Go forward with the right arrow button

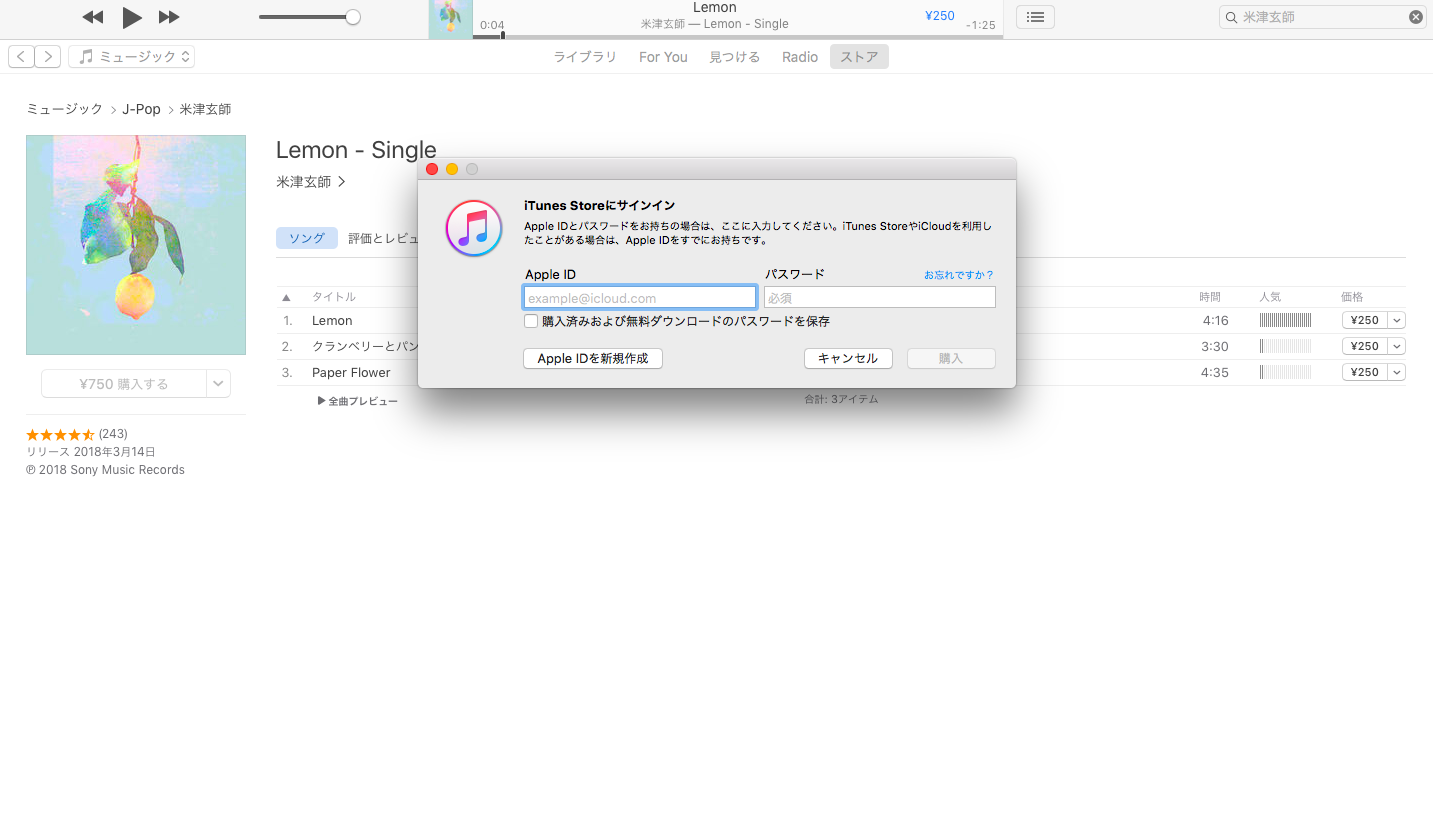(48, 57)
